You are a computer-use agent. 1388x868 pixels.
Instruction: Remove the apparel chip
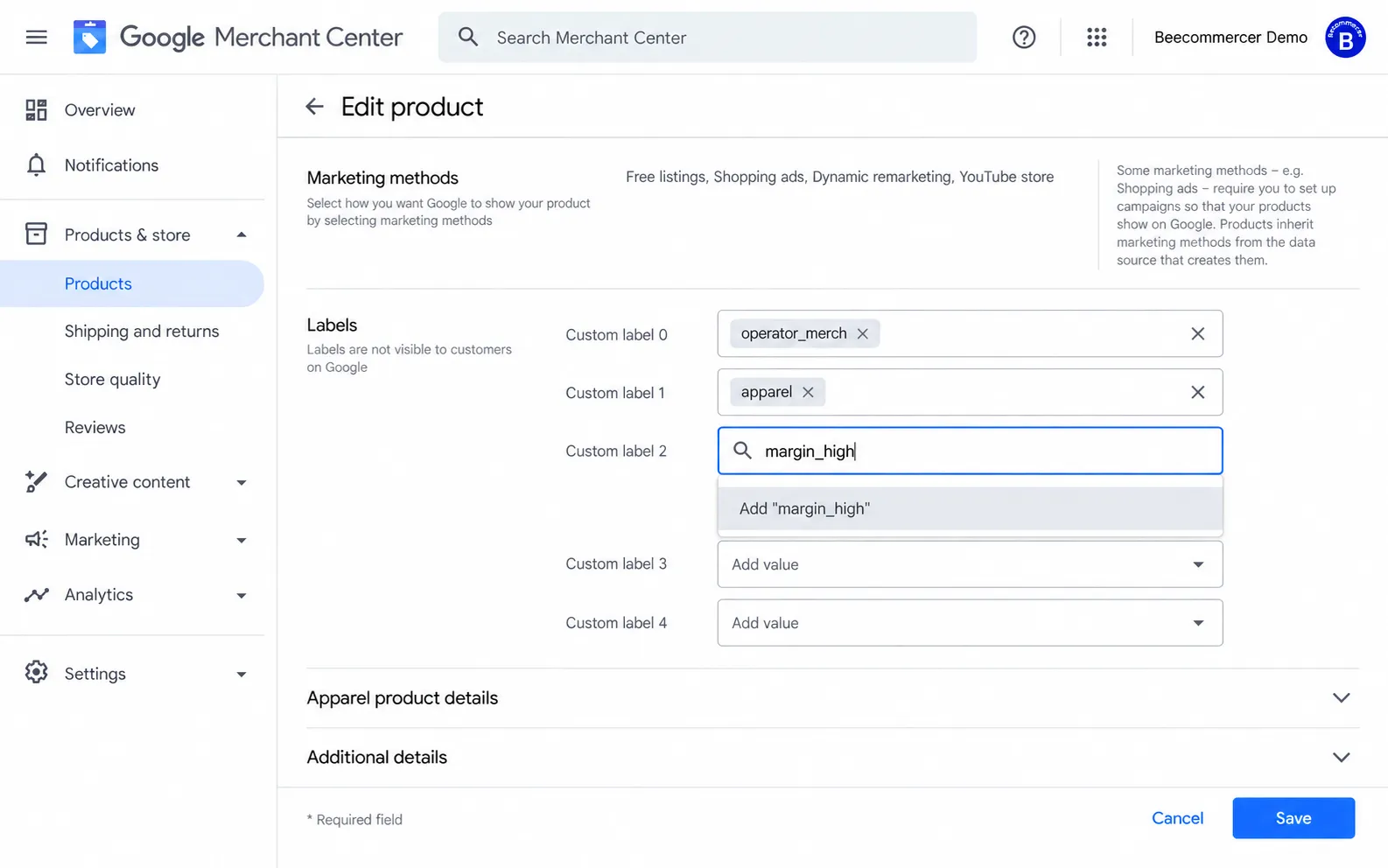pyautogui.click(x=808, y=392)
